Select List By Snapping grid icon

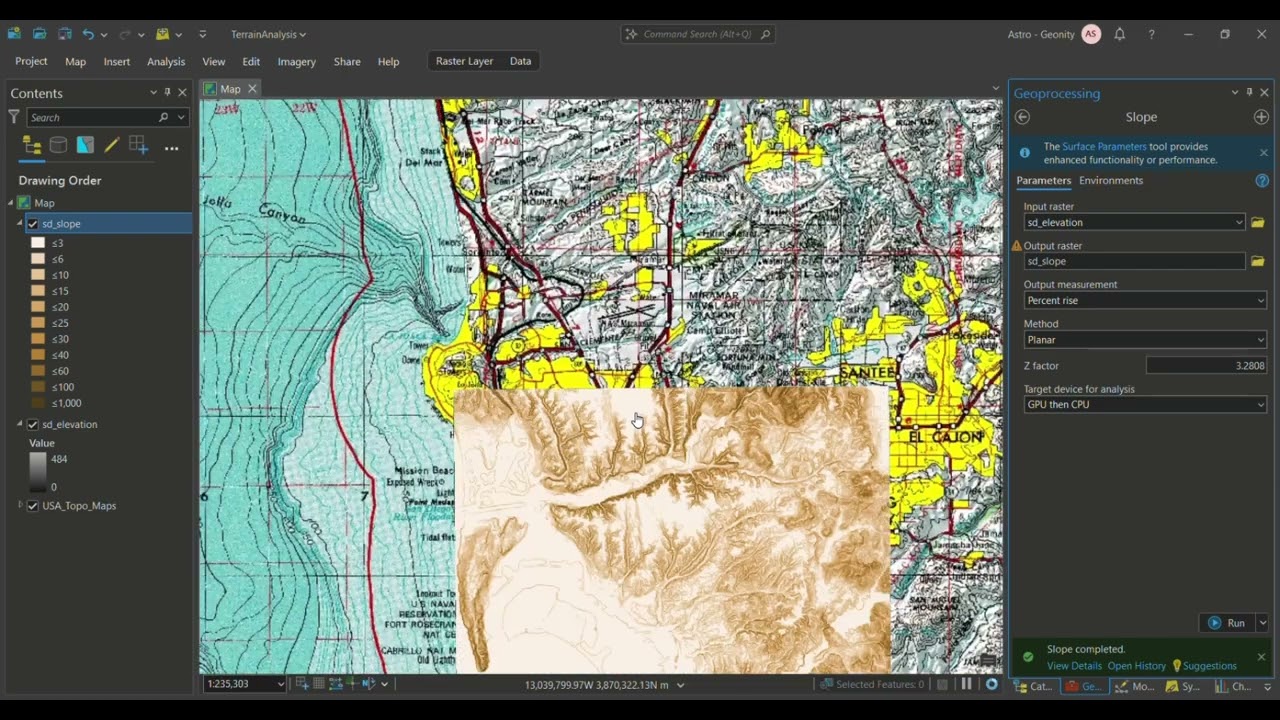(x=138, y=146)
